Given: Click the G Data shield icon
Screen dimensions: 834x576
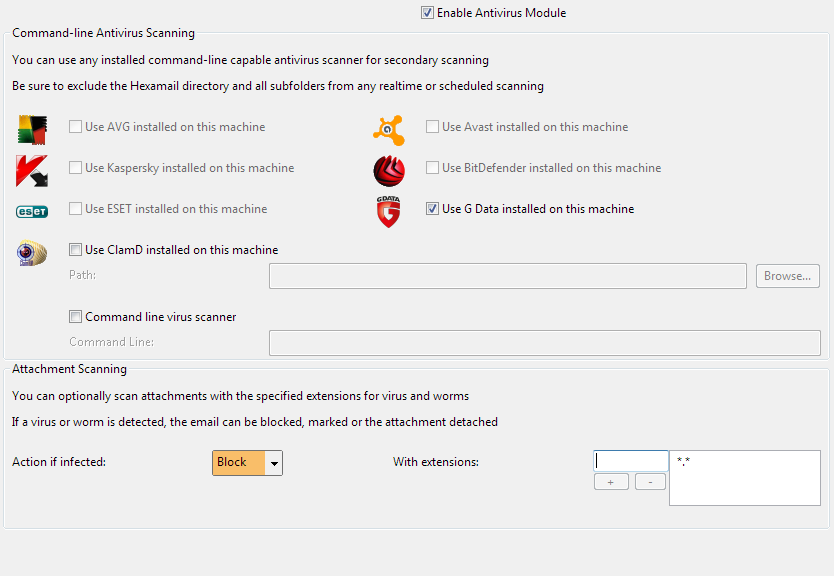Looking at the screenshot, I should pyautogui.click(x=389, y=212).
